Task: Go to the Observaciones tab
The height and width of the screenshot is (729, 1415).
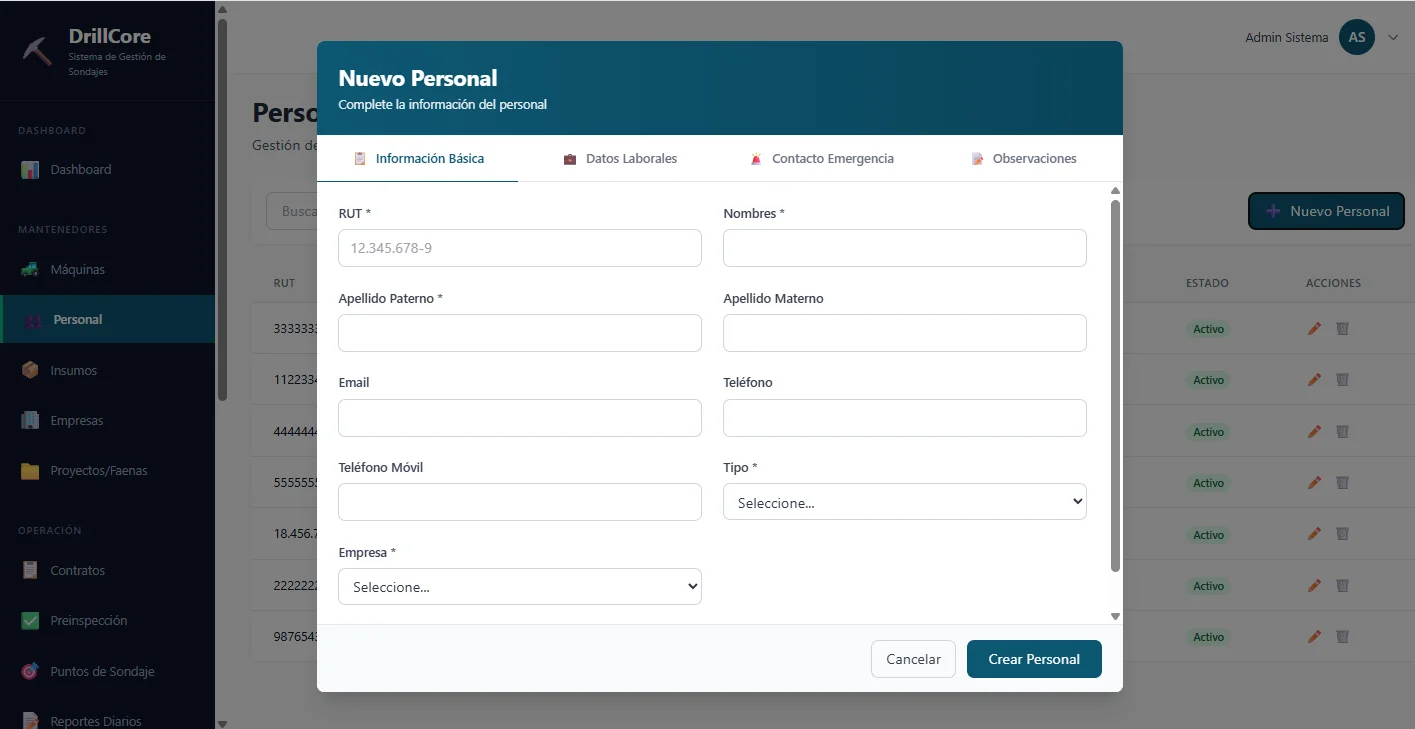Action: [x=1023, y=159]
